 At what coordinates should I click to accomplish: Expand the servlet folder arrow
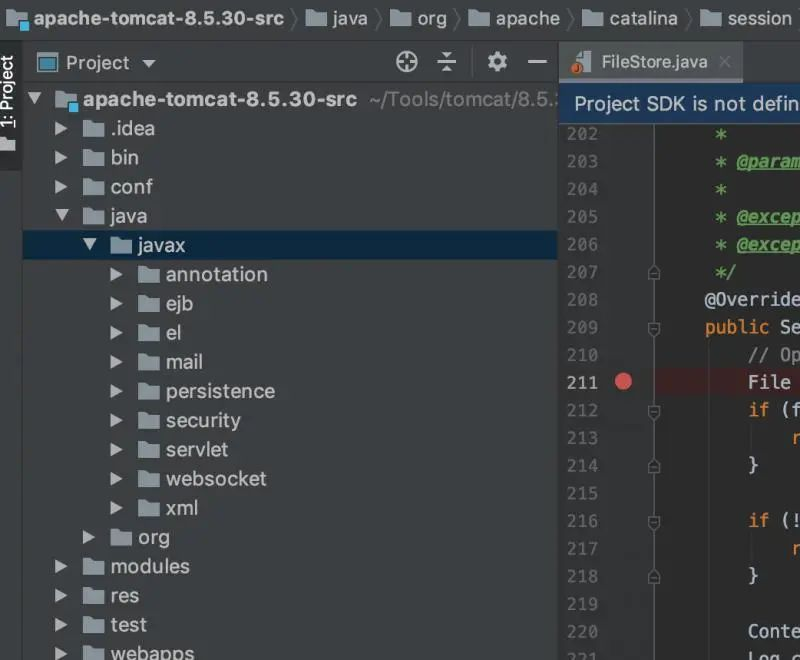click(116, 449)
